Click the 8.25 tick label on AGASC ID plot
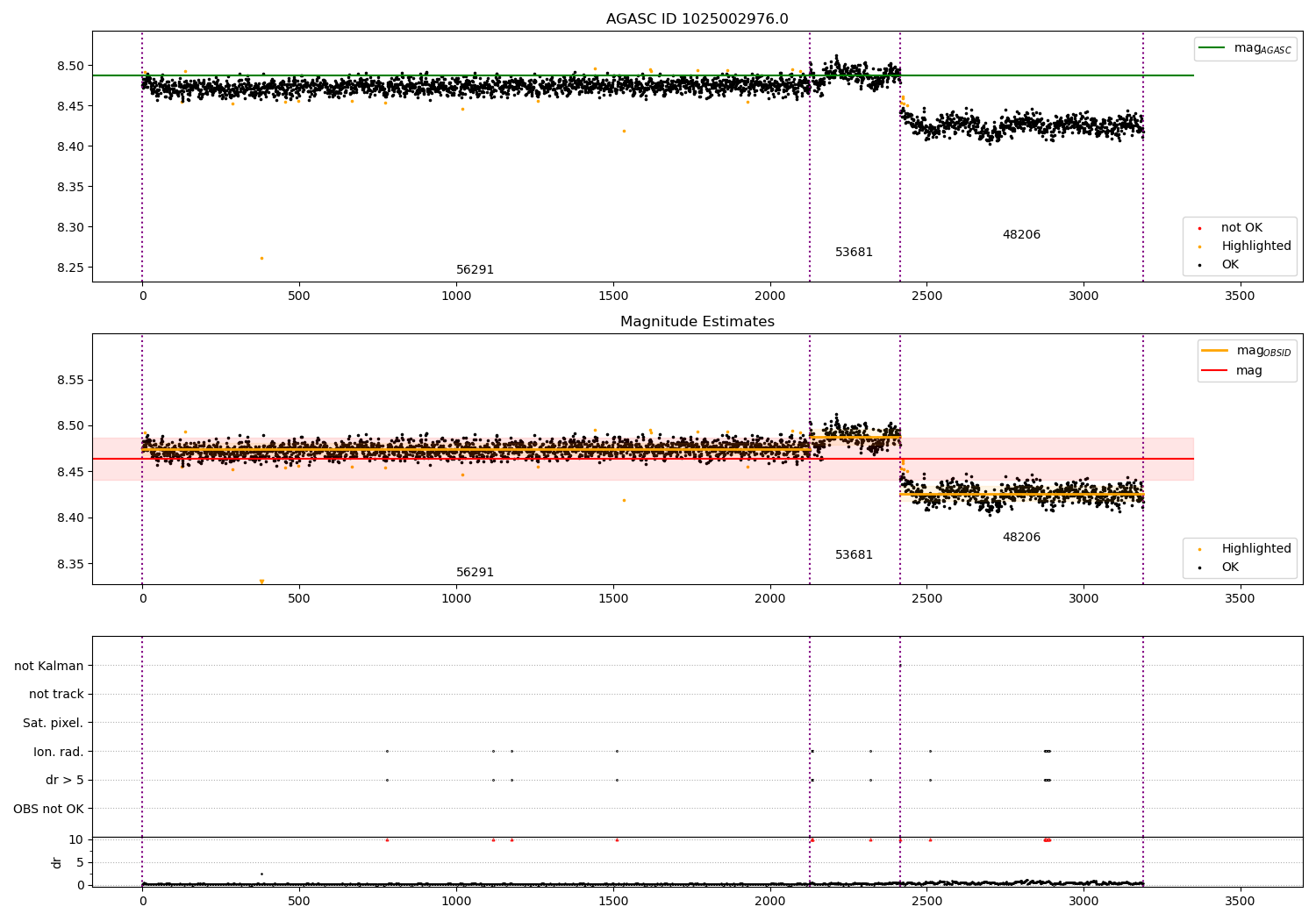Image resolution: width=1316 pixels, height=921 pixels. [70, 268]
